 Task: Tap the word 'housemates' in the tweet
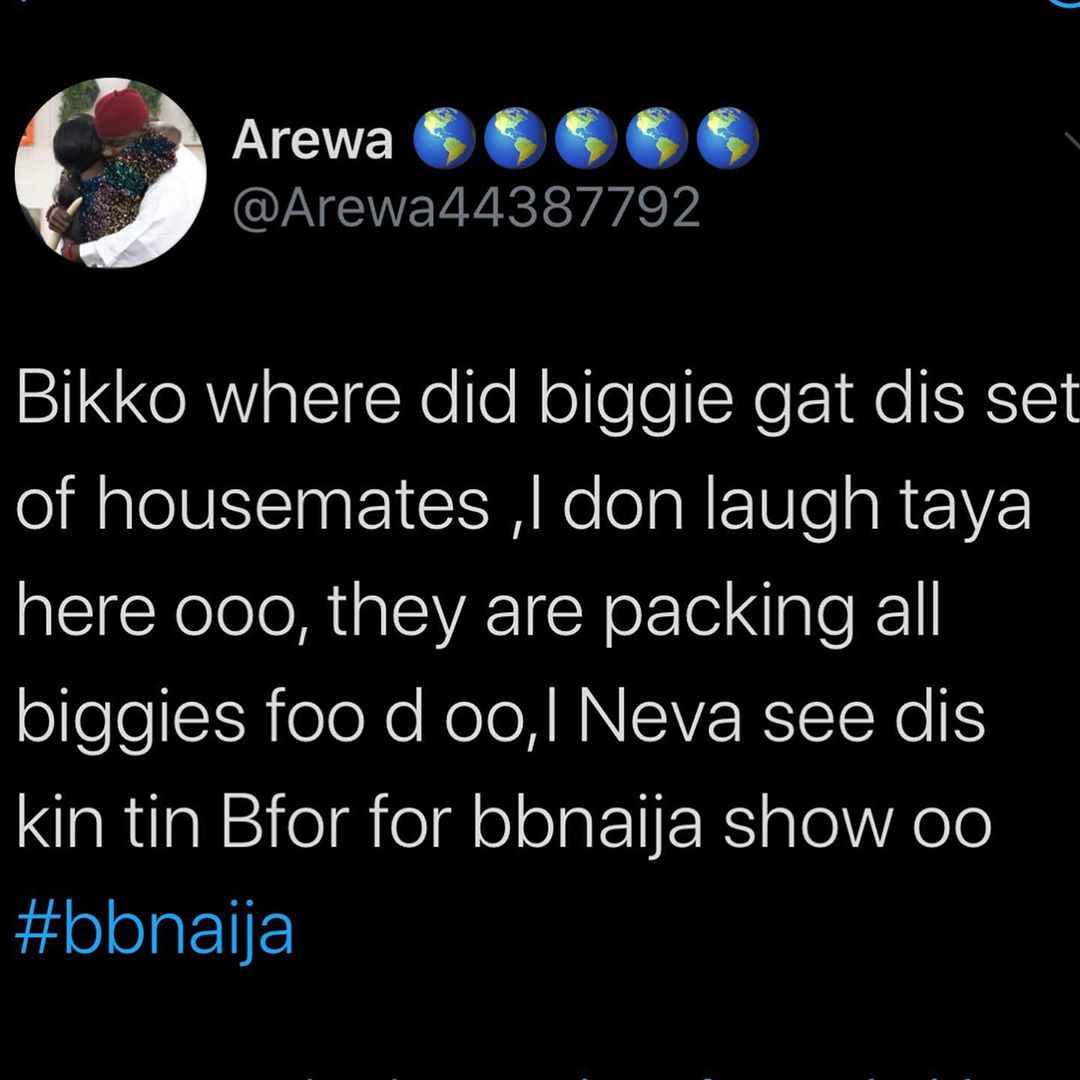293,508
